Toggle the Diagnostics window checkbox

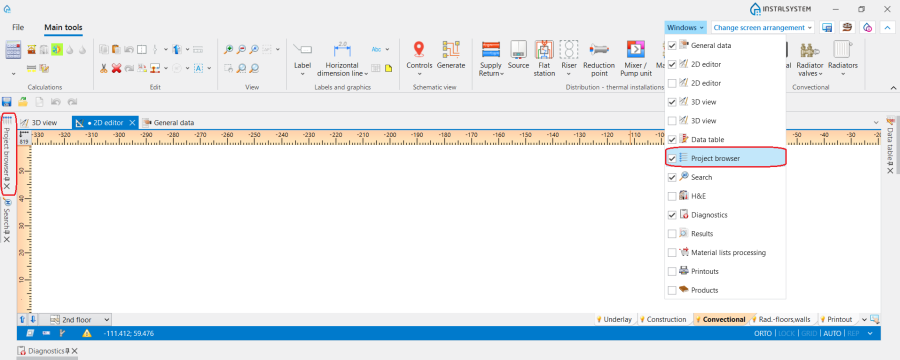[x=672, y=215]
